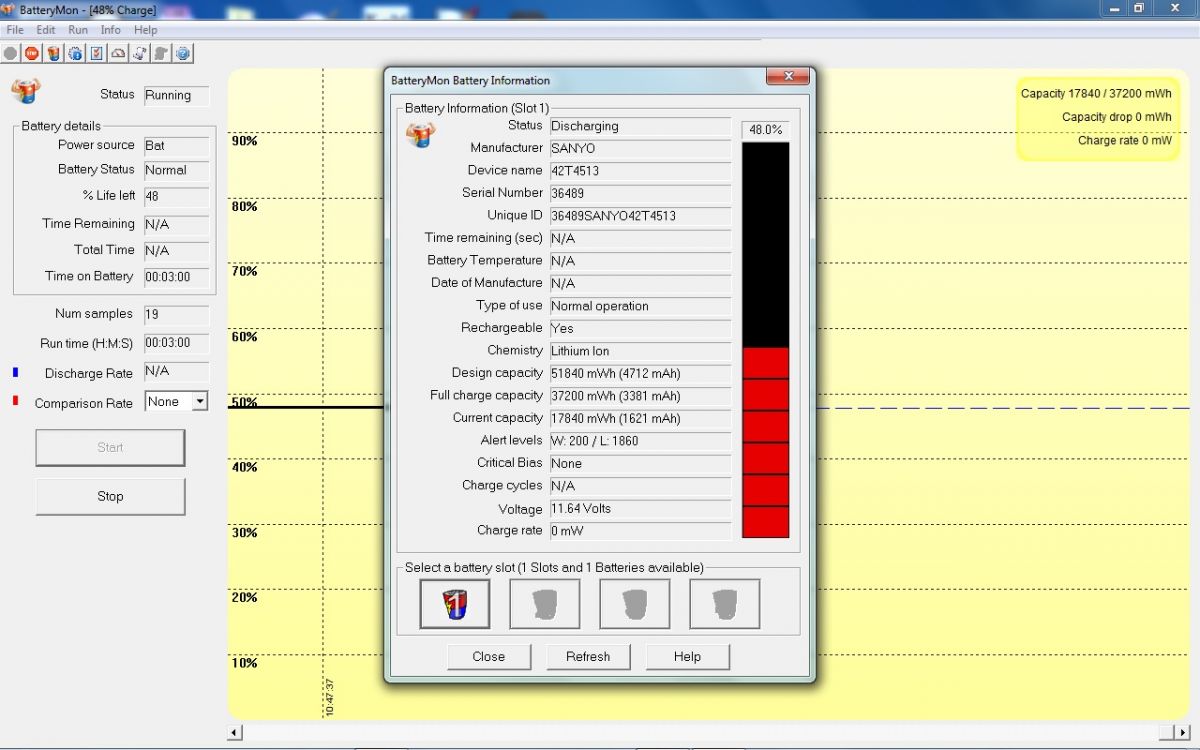Click the gear configuration toolbar icon
Viewport: 1200px width, 750px height.
click(x=74, y=53)
